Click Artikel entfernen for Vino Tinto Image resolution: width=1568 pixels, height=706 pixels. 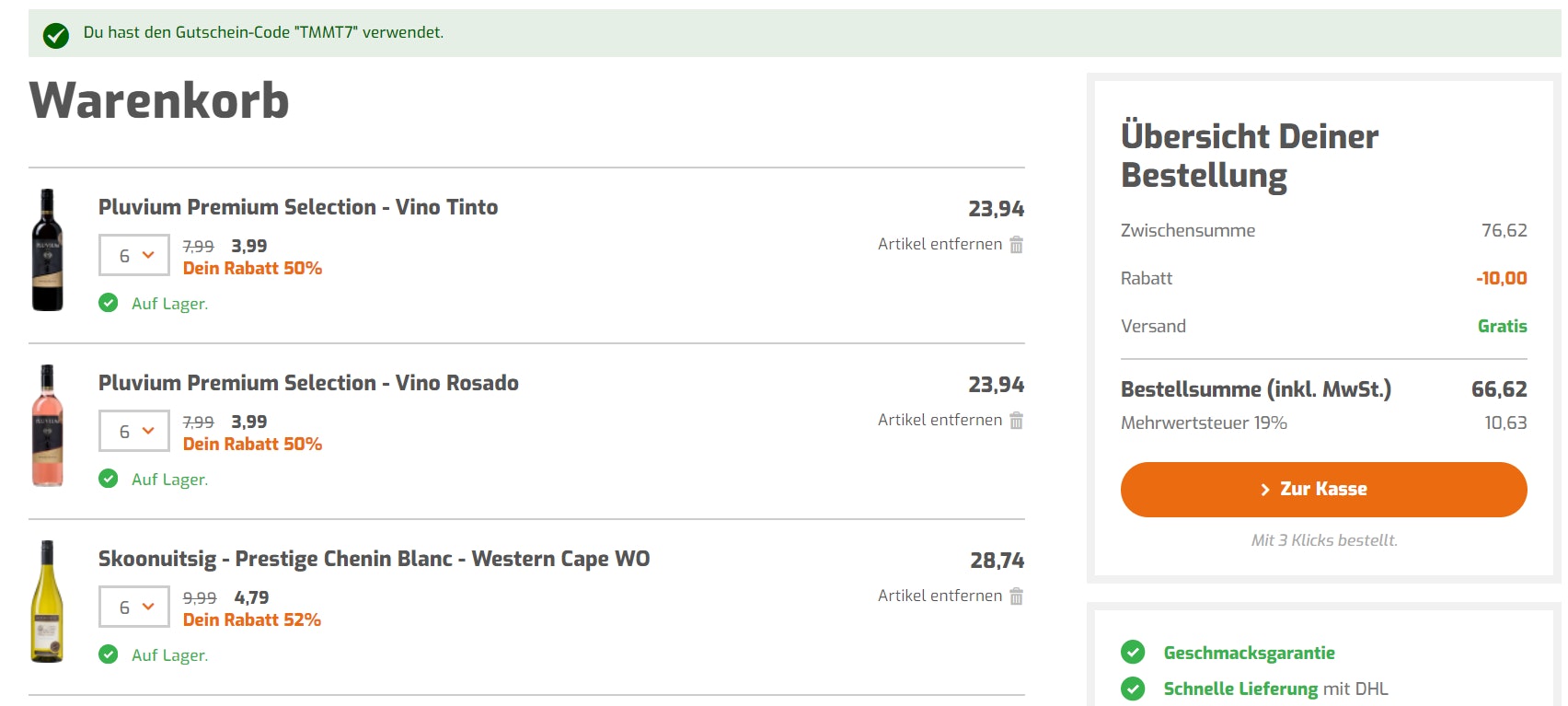pyautogui.click(x=940, y=244)
